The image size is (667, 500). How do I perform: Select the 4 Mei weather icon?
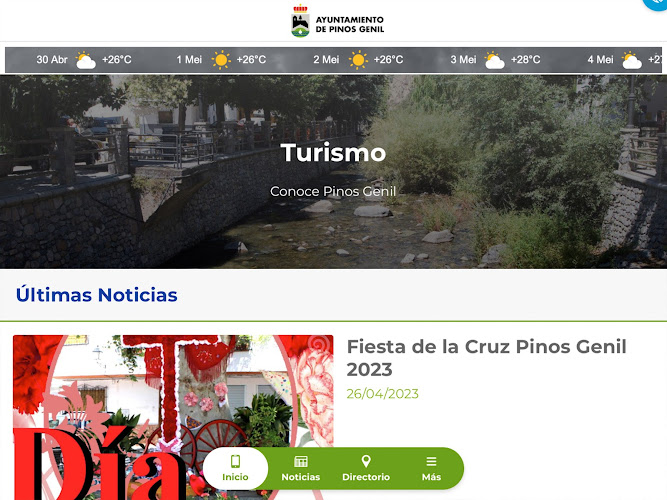[x=631, y=60]
